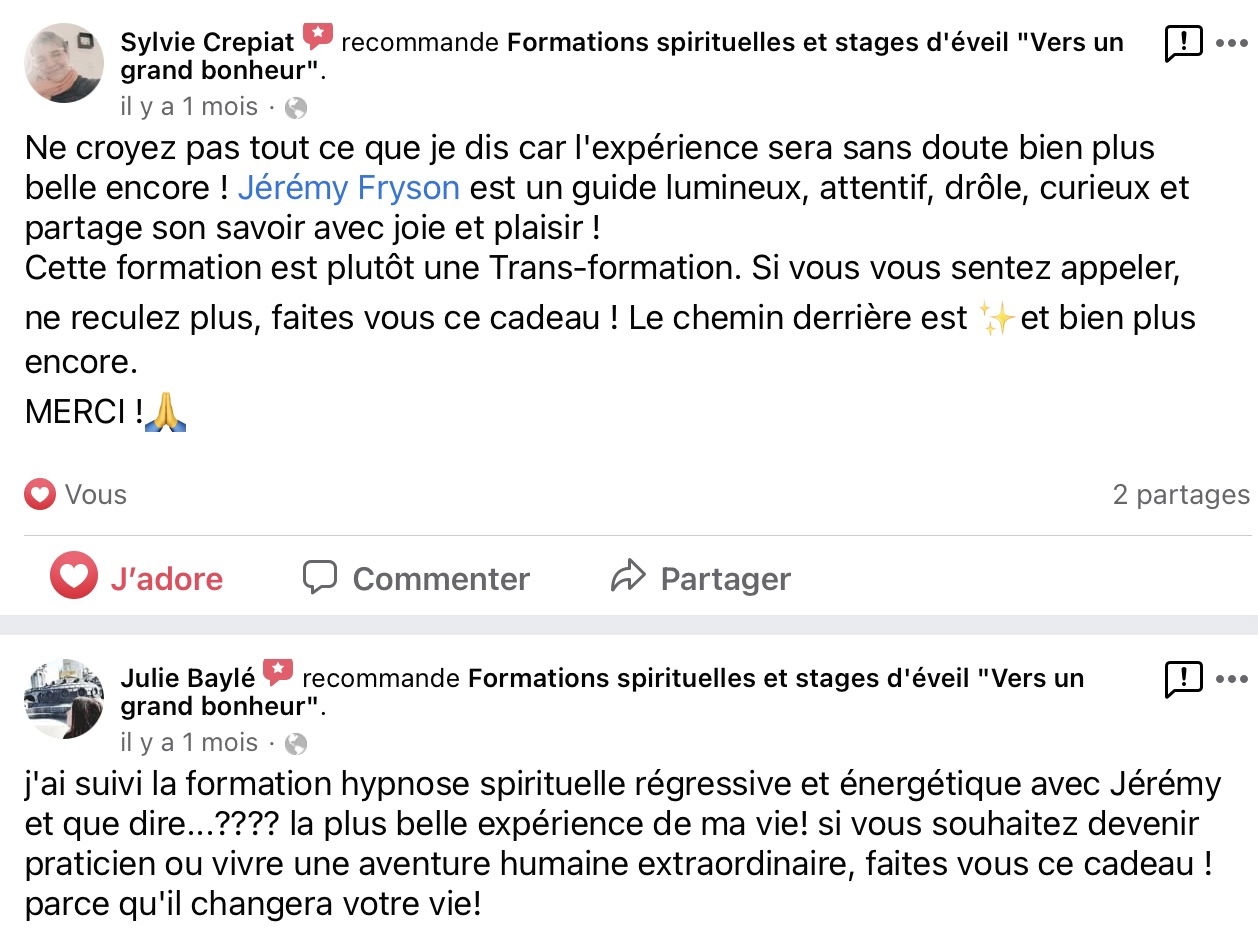Screen dimensions: 1258x942
Task: Toggle the J'adore reaction button
Action: pos(137,578)
